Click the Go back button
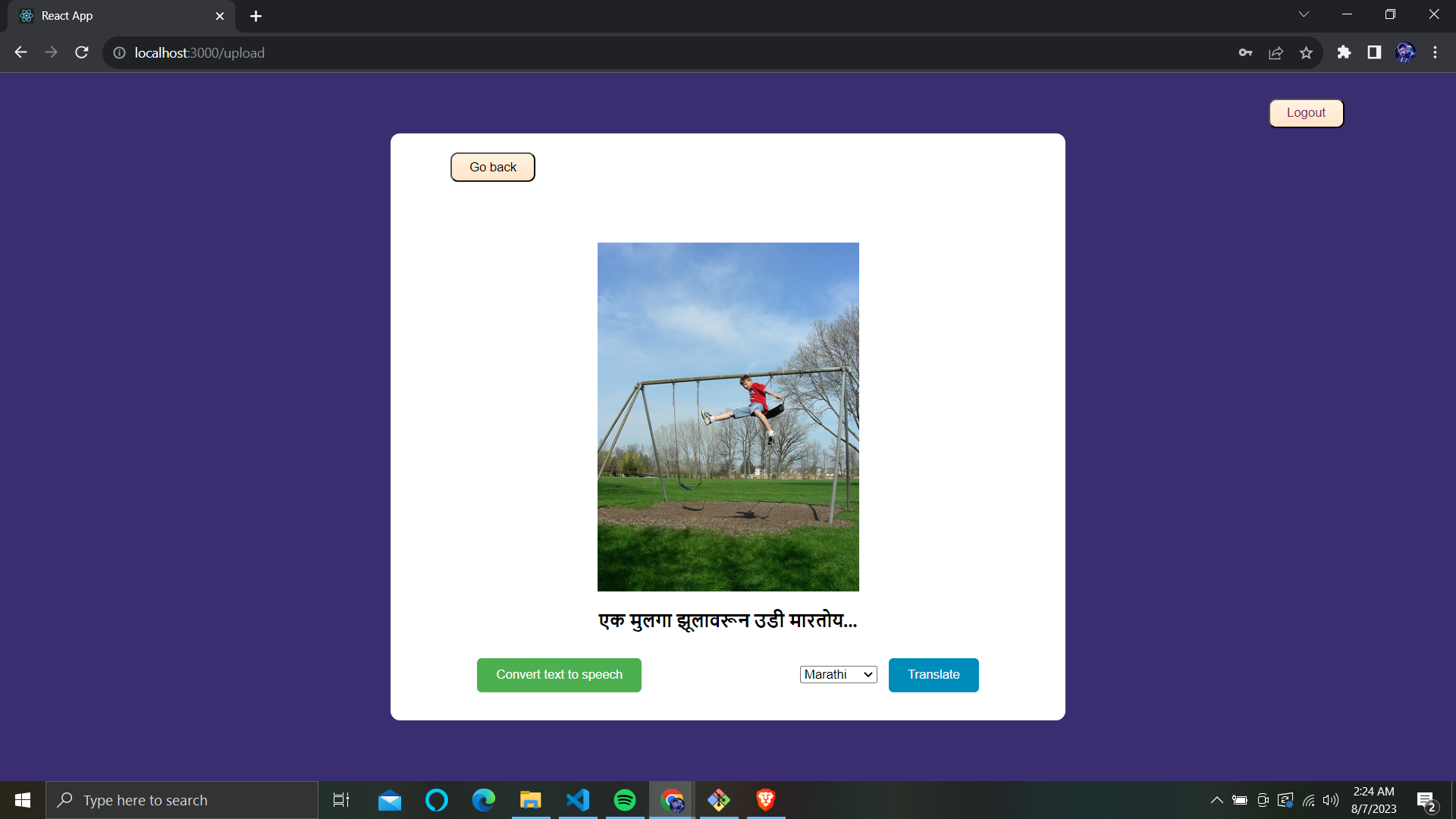 tap(492, 167)
